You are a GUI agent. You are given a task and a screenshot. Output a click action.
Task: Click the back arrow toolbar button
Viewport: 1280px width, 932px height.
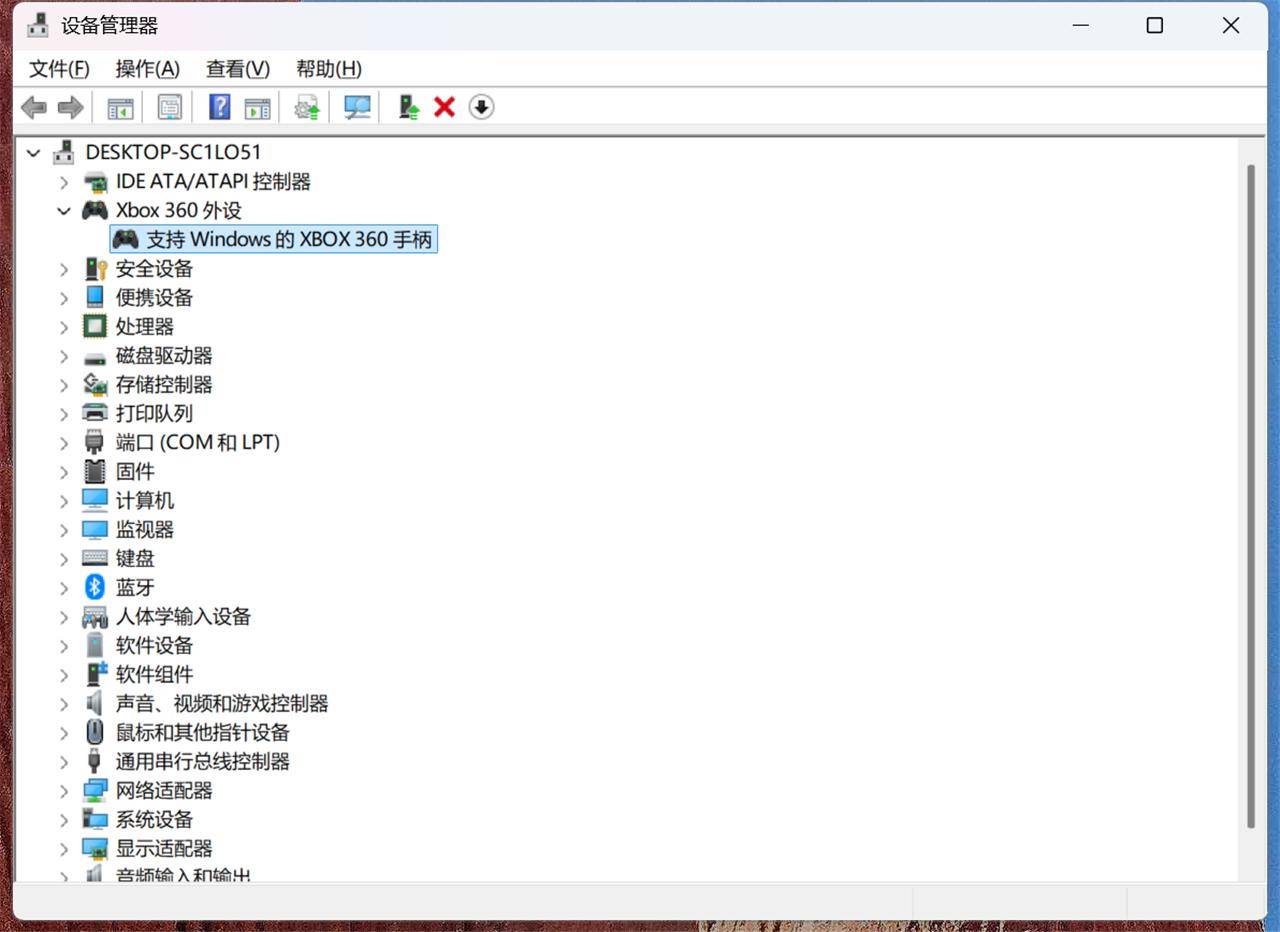34,107
